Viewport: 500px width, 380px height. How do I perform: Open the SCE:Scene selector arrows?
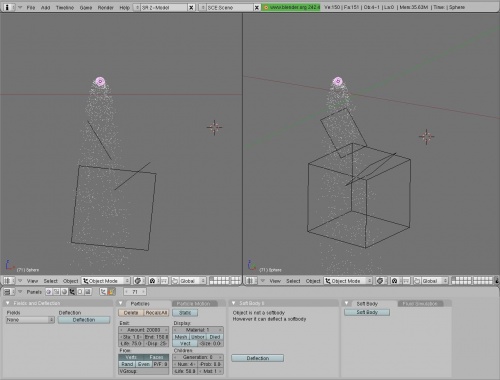pyautogui.click(x=202, y=7)
